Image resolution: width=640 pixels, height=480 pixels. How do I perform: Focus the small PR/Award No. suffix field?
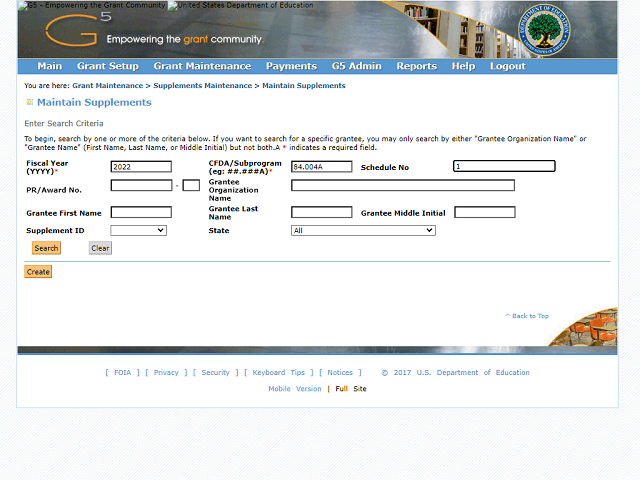191,185
